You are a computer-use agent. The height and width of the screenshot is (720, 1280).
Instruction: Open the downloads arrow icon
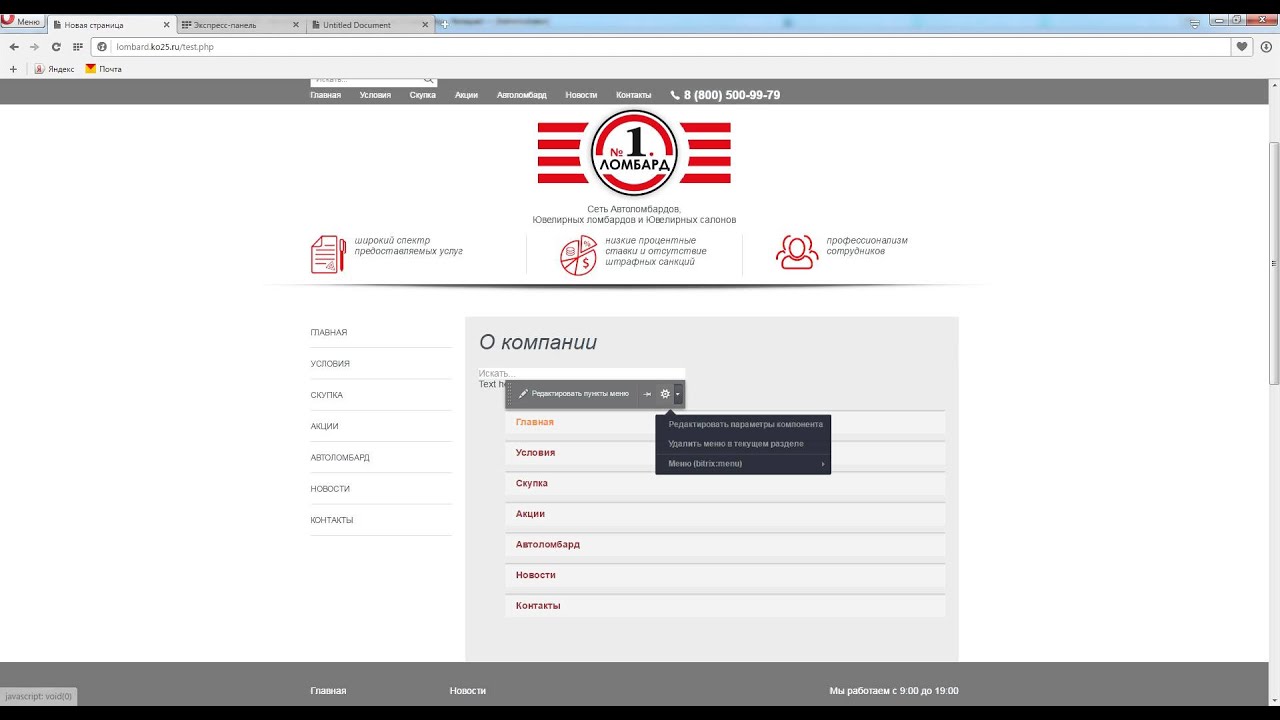(1266, 46)
